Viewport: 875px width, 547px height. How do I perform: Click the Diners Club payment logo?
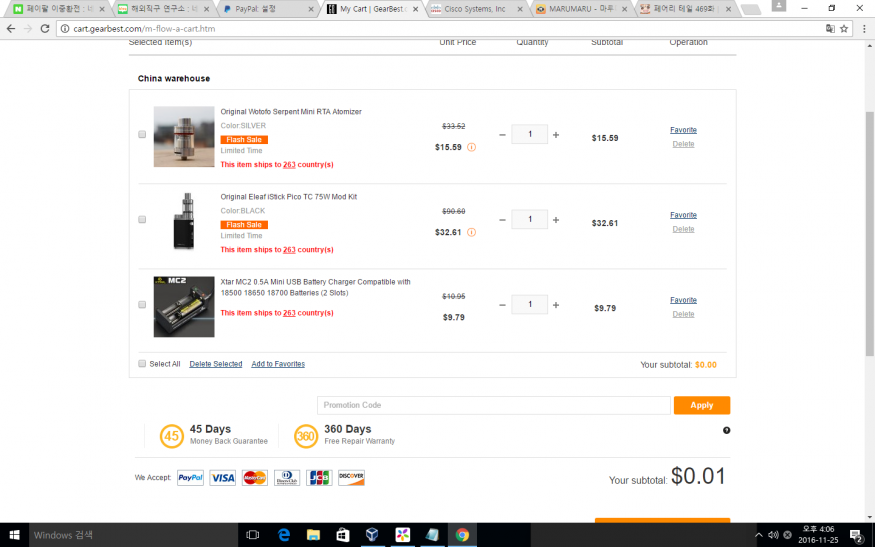(x=287, y=478)
